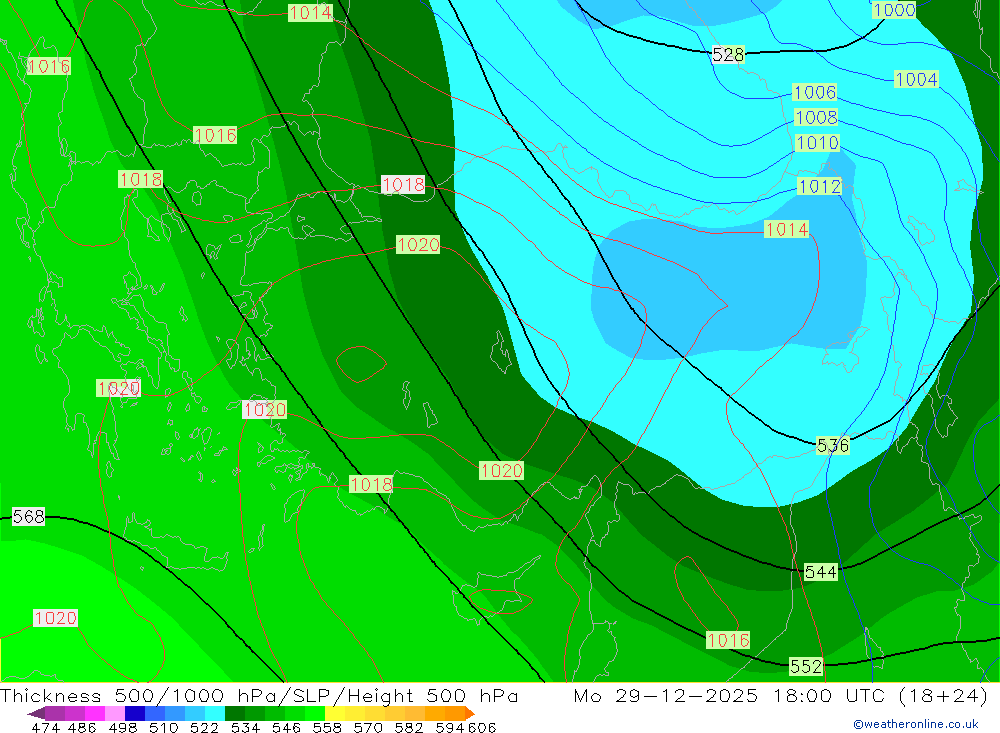Click the 552 height contour label
Image resolution: width=1000 pixels, height=733 pixels.
[806, 667]
